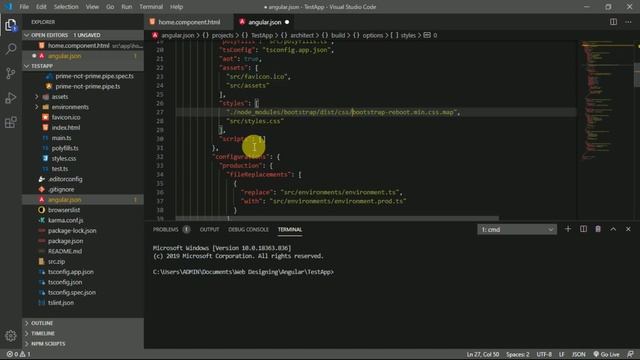Open test.ts in explorer

point(60,169)
